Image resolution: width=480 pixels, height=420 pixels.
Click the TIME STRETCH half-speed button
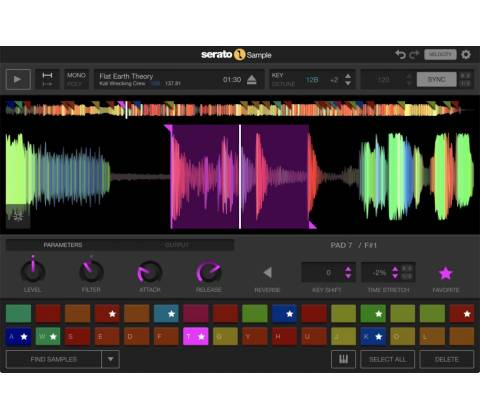[407, 276]
